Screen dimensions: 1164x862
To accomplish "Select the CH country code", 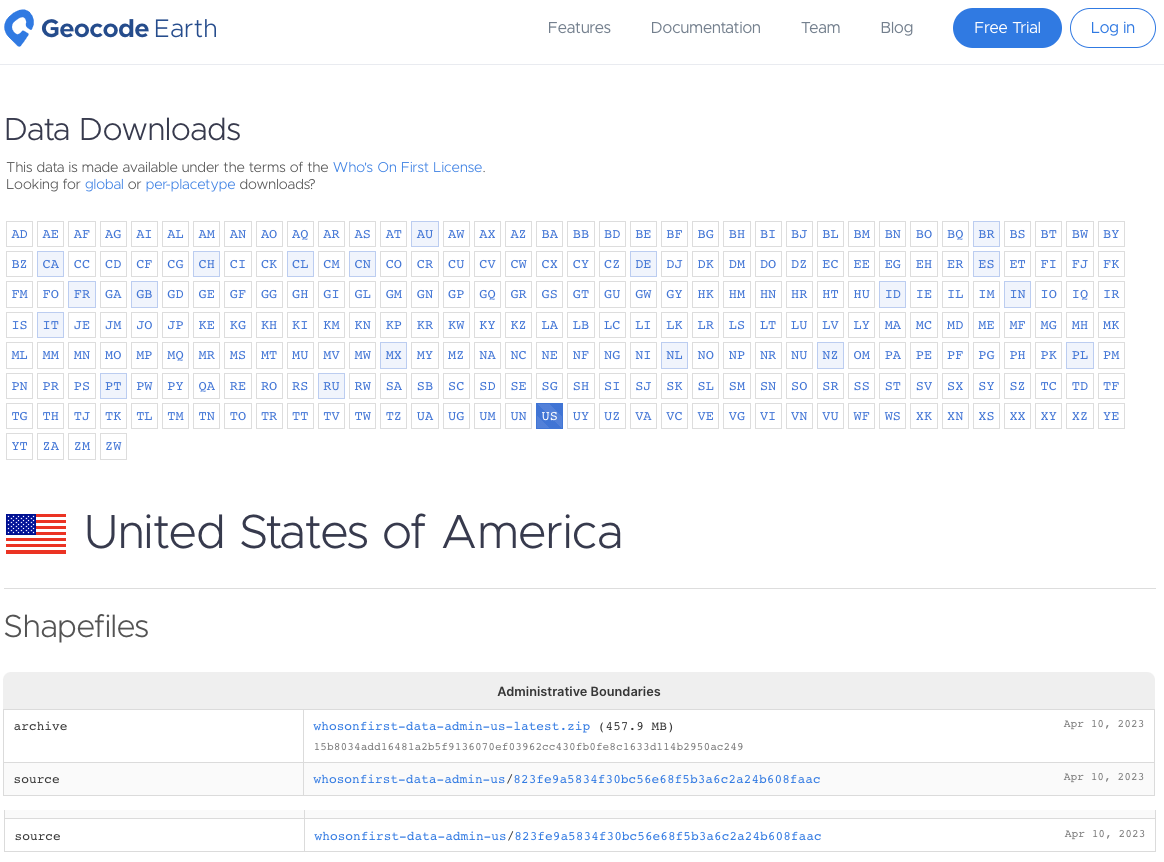I will pyautogui.click(x=206, y=264).
